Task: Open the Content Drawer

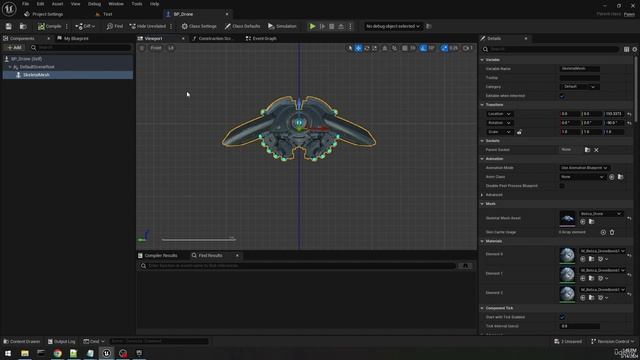Action: click(x=22, y=341)
